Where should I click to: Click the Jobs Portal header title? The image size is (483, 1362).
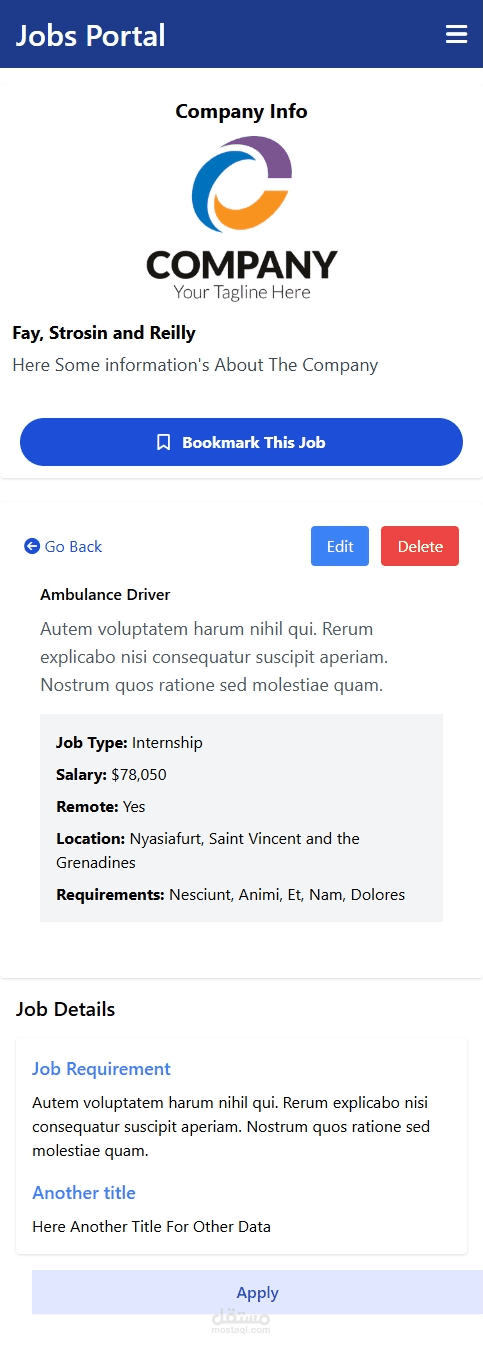tap(90, 35)
